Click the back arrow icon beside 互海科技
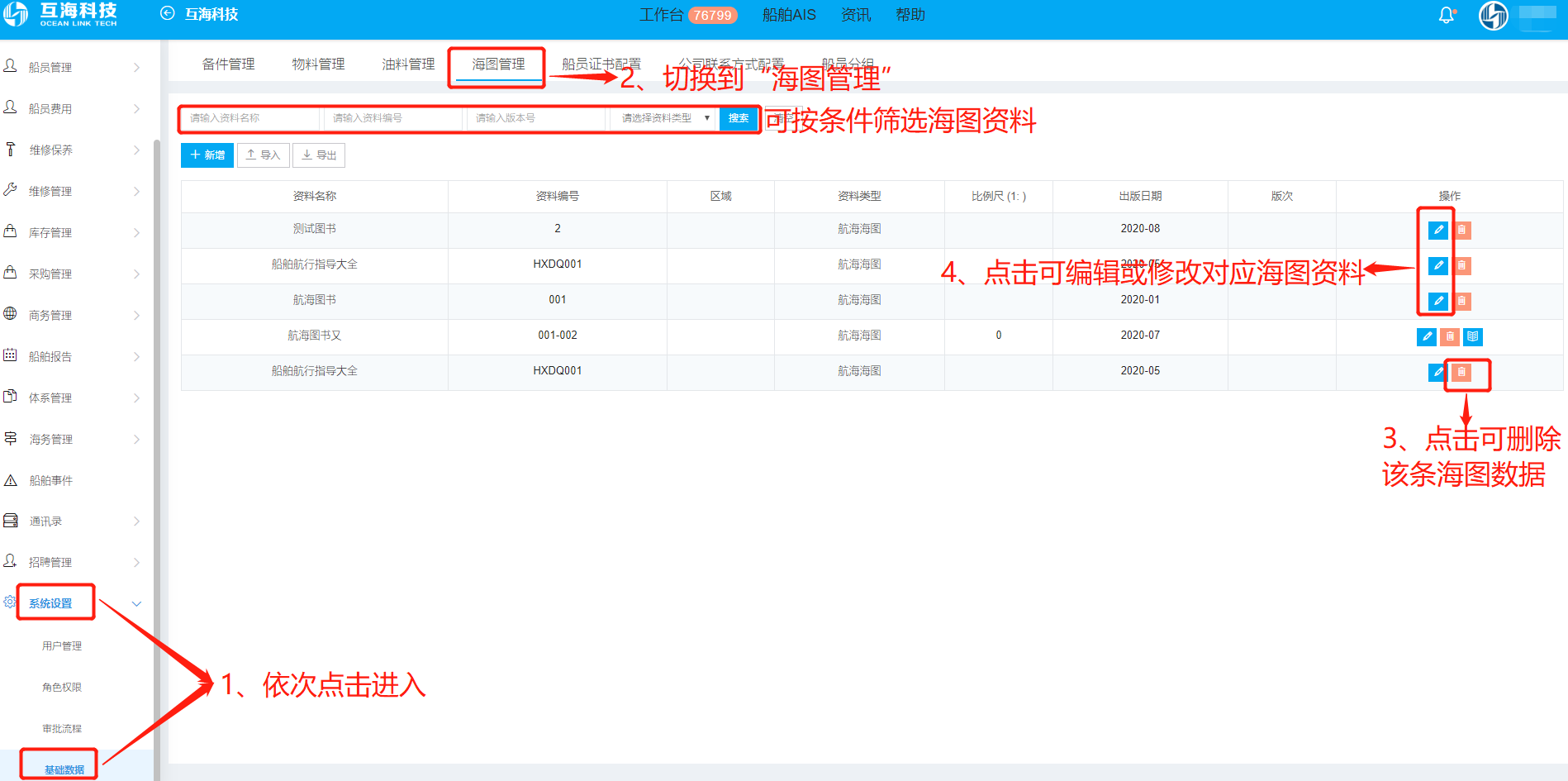This screenshot has width=1568, height=781. pos(168,13)
